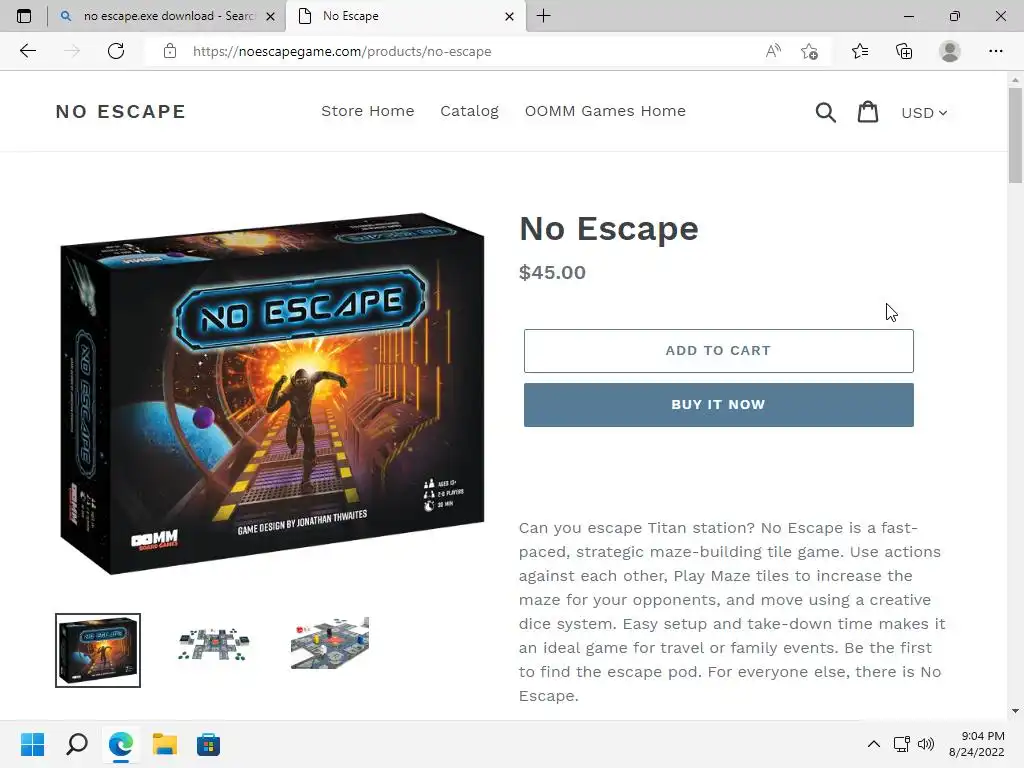Viewport: 1024px width, 768px height.
Task: Click the ADD TO CART button
Action: (x=718, y=351)
